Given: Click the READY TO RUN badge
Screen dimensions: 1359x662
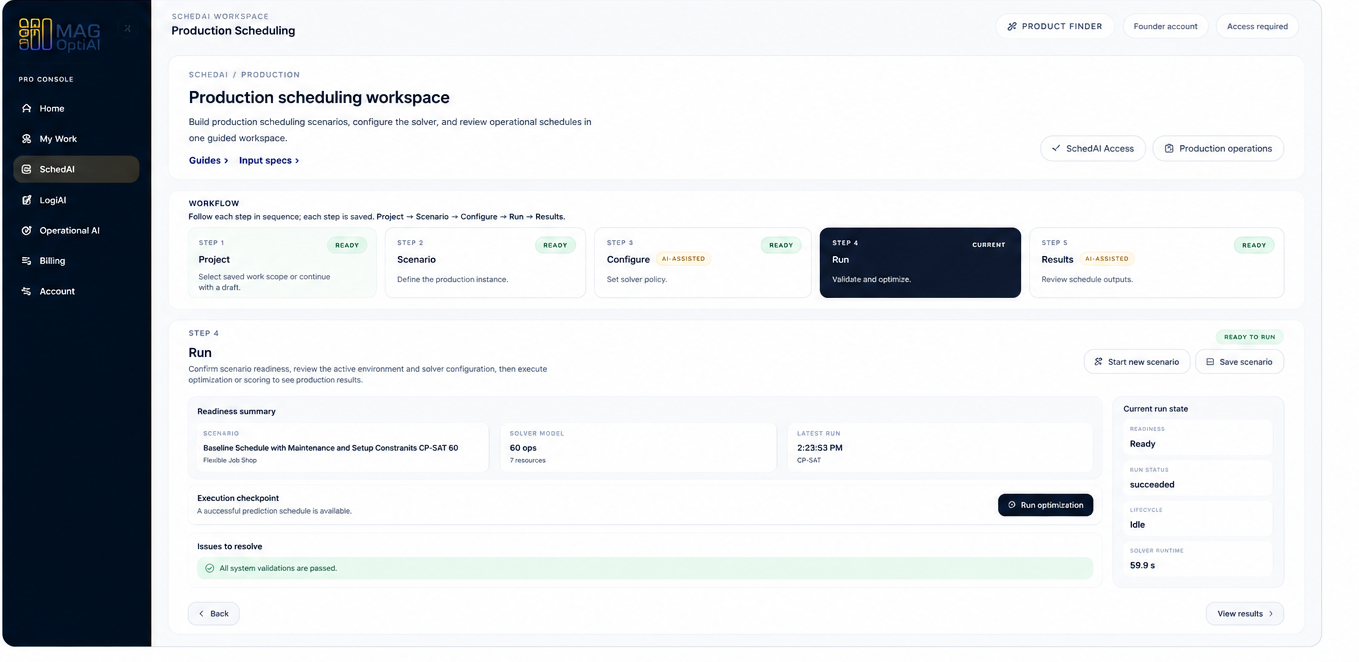Looking at the screenshot, I should (x=1250, y=337).
